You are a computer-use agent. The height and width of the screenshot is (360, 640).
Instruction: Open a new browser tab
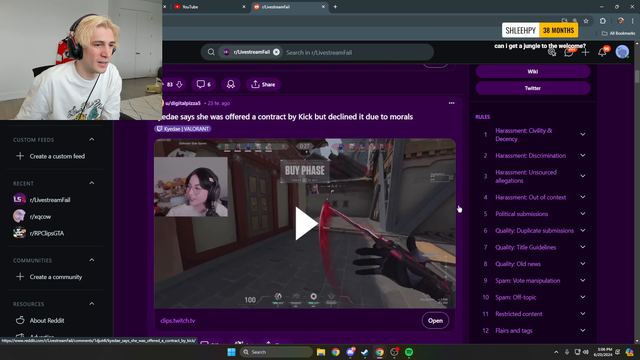pos(335,7)
